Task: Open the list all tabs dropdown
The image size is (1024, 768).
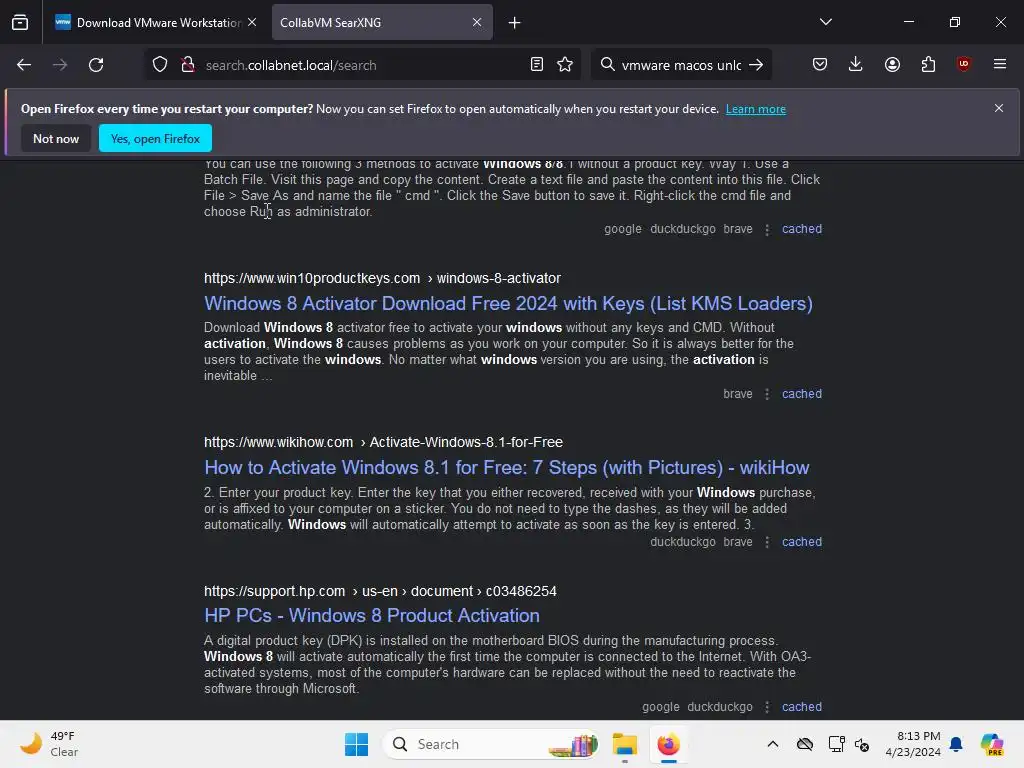Action: (825, 22)
